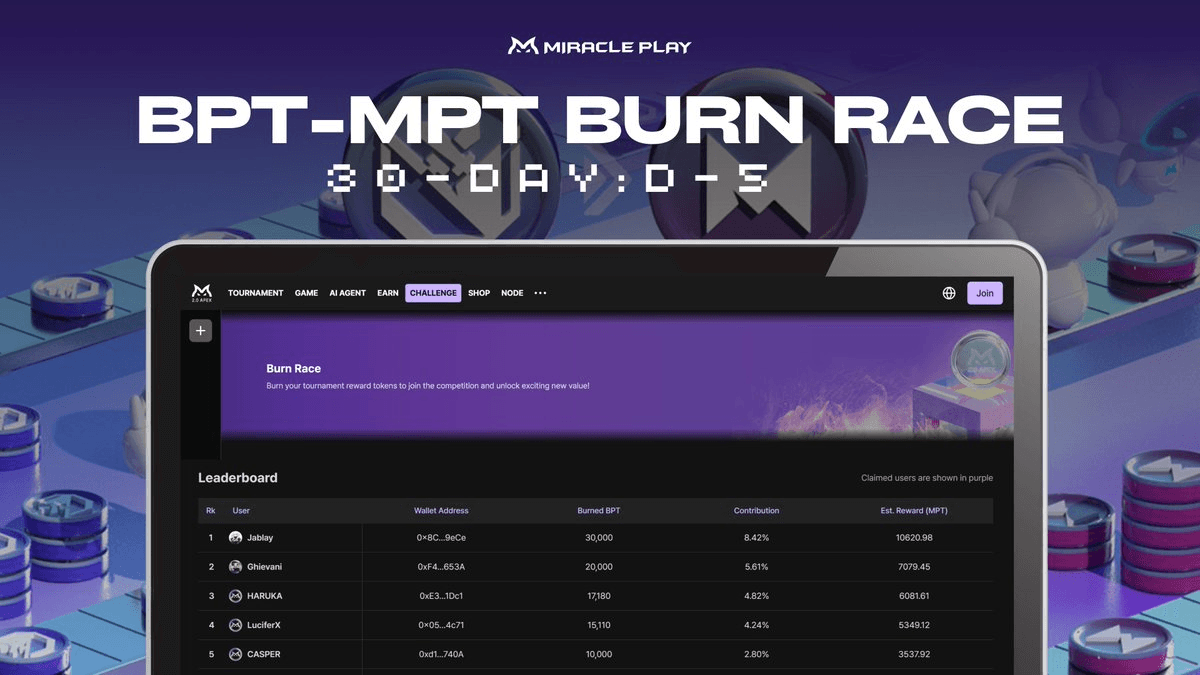This screenshot has height=675, width=1200.
Task: Click the user name Jablay
Action: tap(260, 538)
